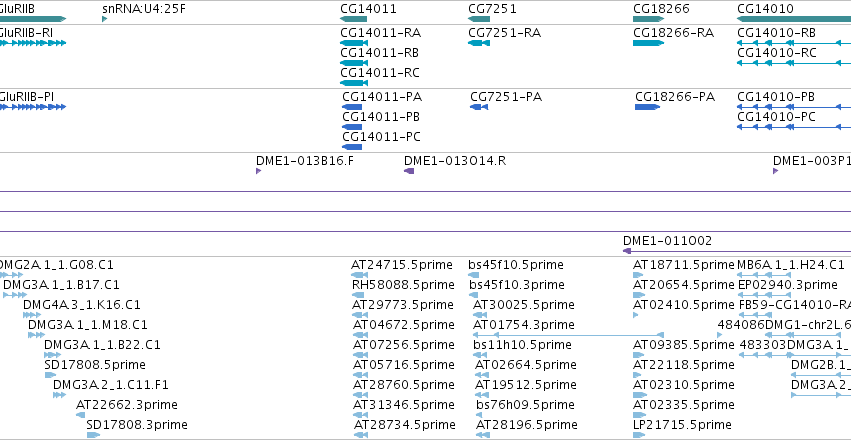Select EST DMG3A.2_1.C11.F1

[59, 395]
